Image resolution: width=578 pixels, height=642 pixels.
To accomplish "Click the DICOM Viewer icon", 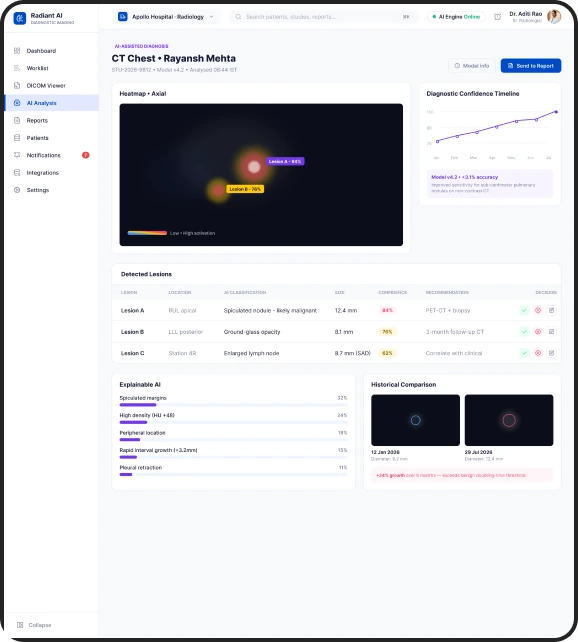I will coord(17,86).
